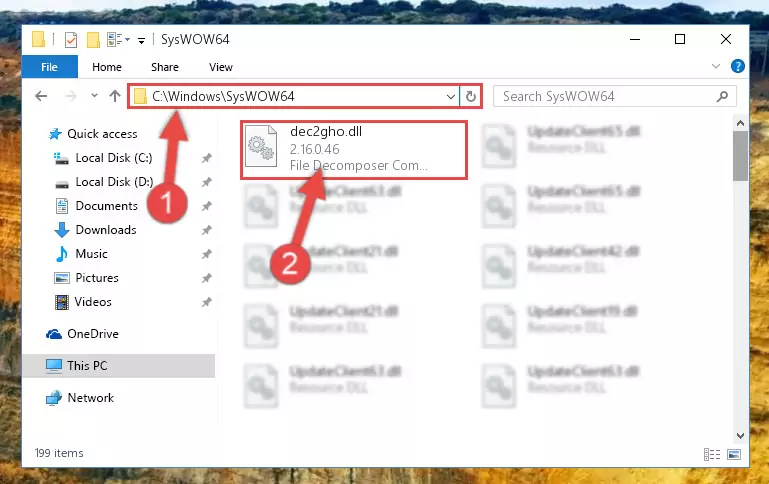The height and width of the screenshot is (484, 769).
Task: Open Downloads in the sidebar
Action: (106, 230)
